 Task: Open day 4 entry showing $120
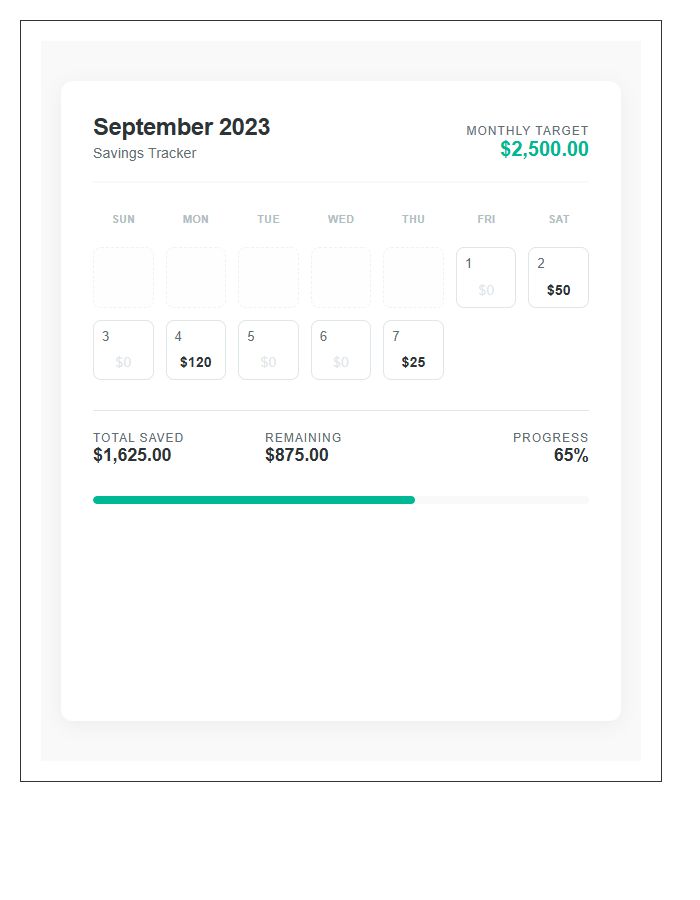coord(196,350)
